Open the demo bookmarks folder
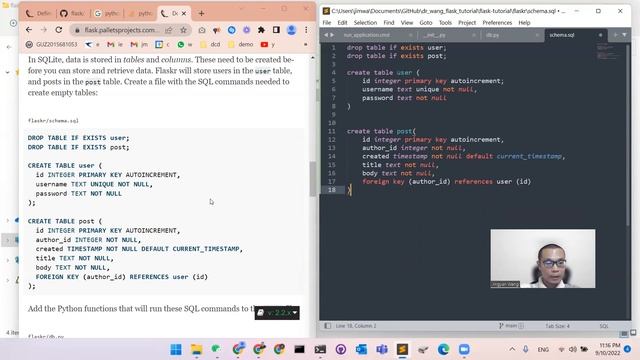640x360 pixels. (241, 44)
